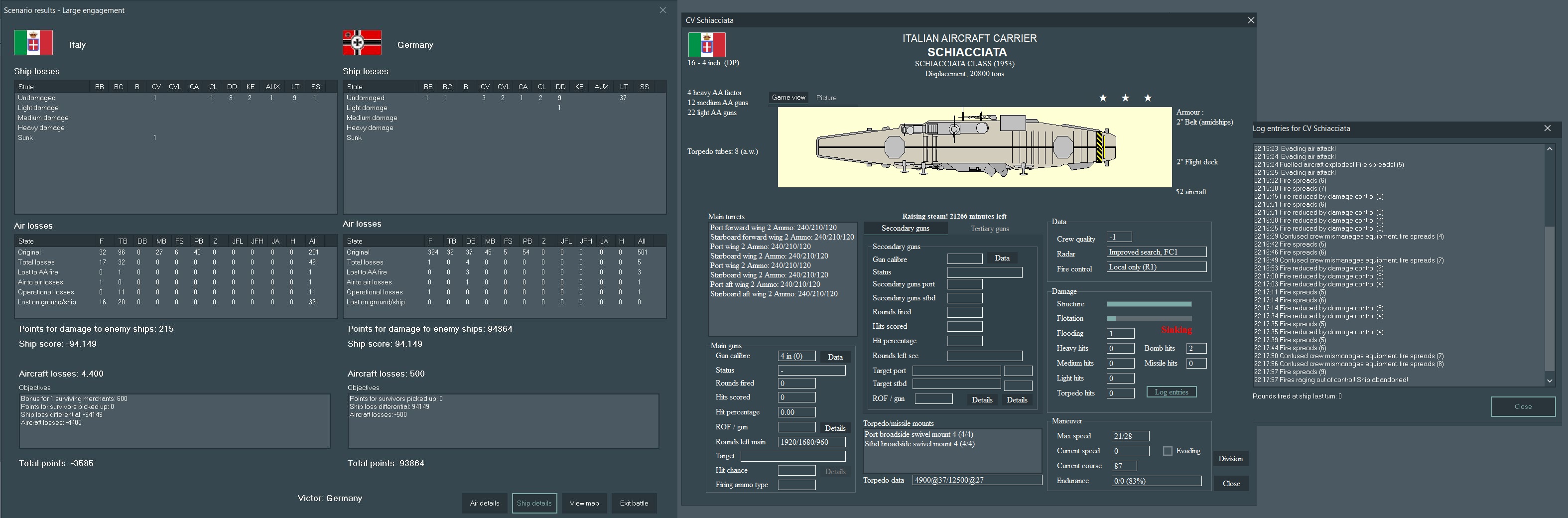Image resolution: width=1568 pixels, height=518 pixels.
Task: Open Log entries for the ship
Action: pyautogui.click(x=1171, y=392)
